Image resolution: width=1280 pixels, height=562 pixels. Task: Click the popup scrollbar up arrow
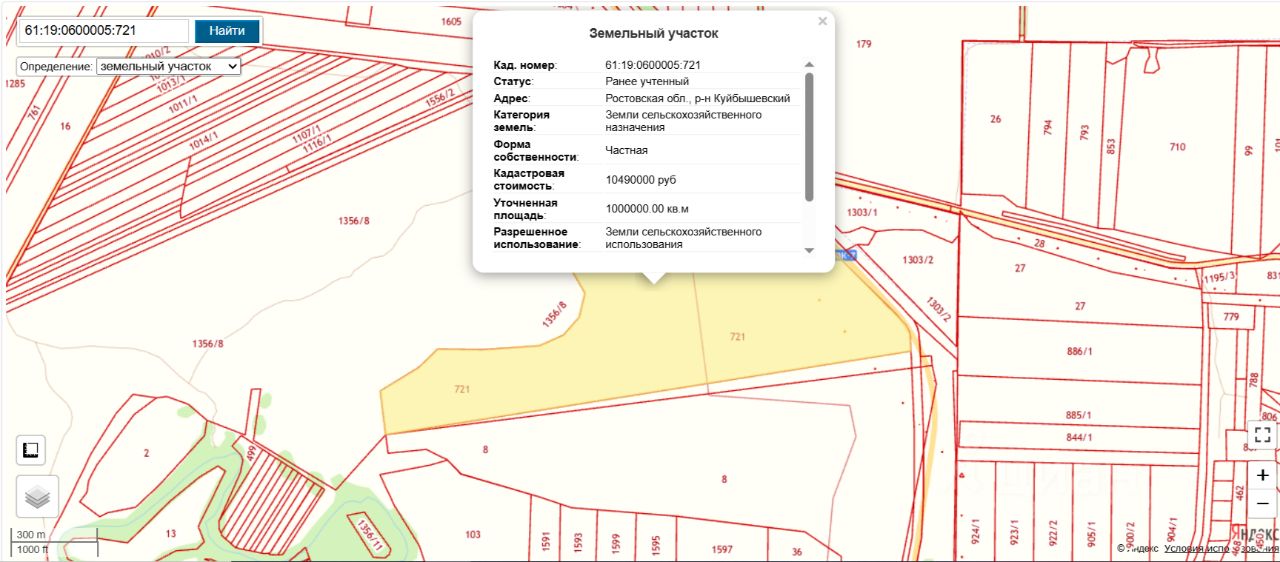(809, 65)
